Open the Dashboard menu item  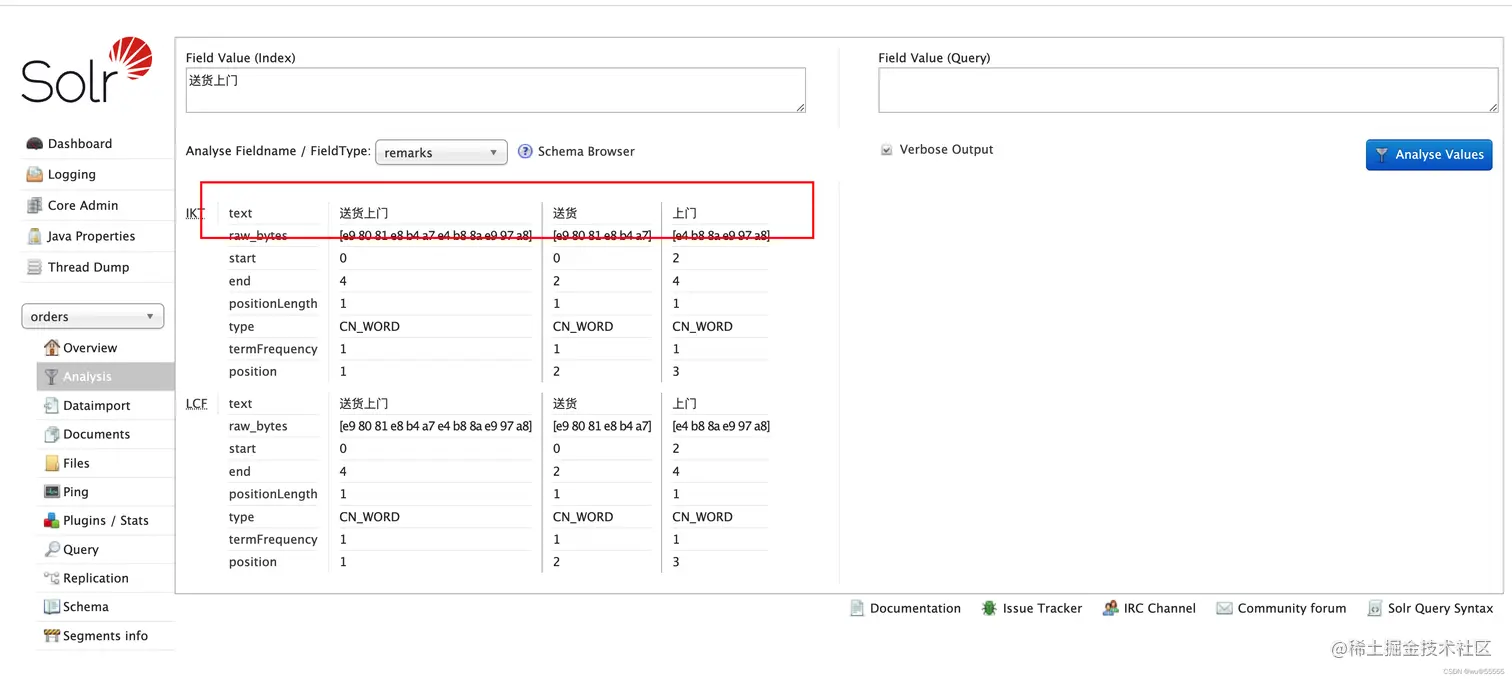coord(80,144)
